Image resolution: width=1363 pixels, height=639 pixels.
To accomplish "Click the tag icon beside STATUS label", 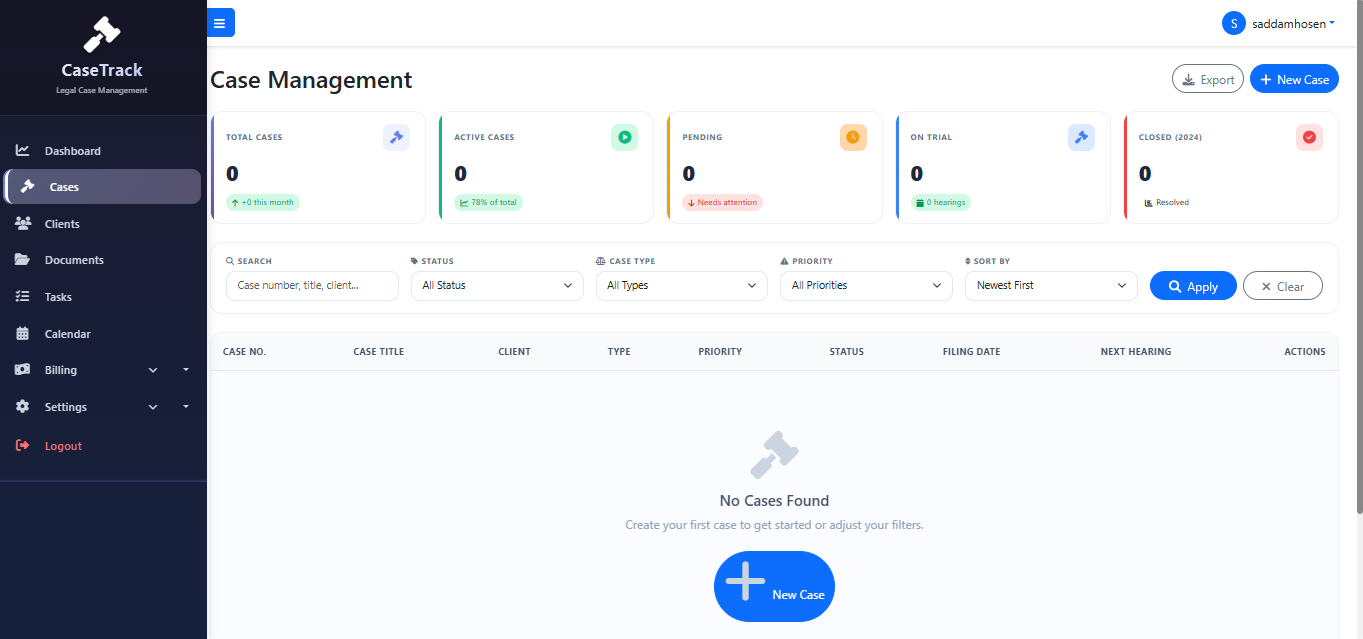I will pos(414,261).
